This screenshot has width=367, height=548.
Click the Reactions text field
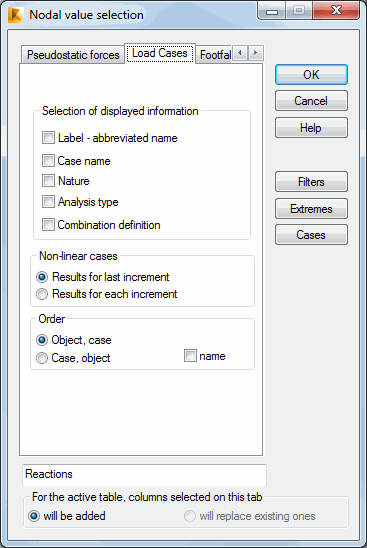(144, 475)
